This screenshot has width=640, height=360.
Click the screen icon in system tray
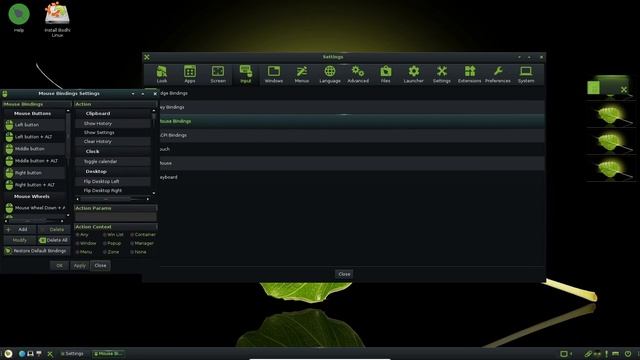[x=564, y=353]
